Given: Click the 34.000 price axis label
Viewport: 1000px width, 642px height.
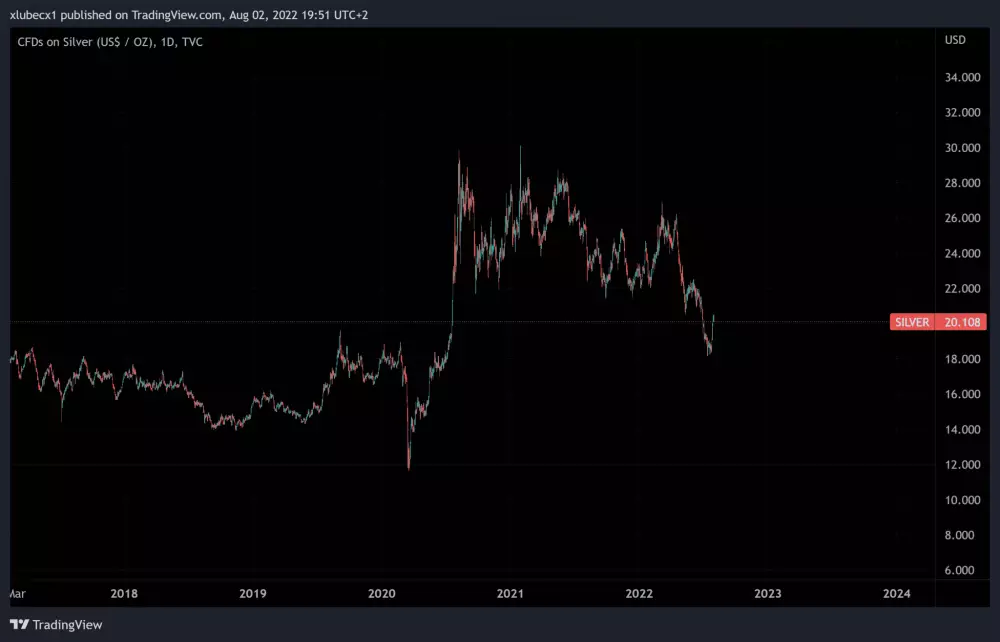Looking at the screenshot, I should [x=962, y=78].
